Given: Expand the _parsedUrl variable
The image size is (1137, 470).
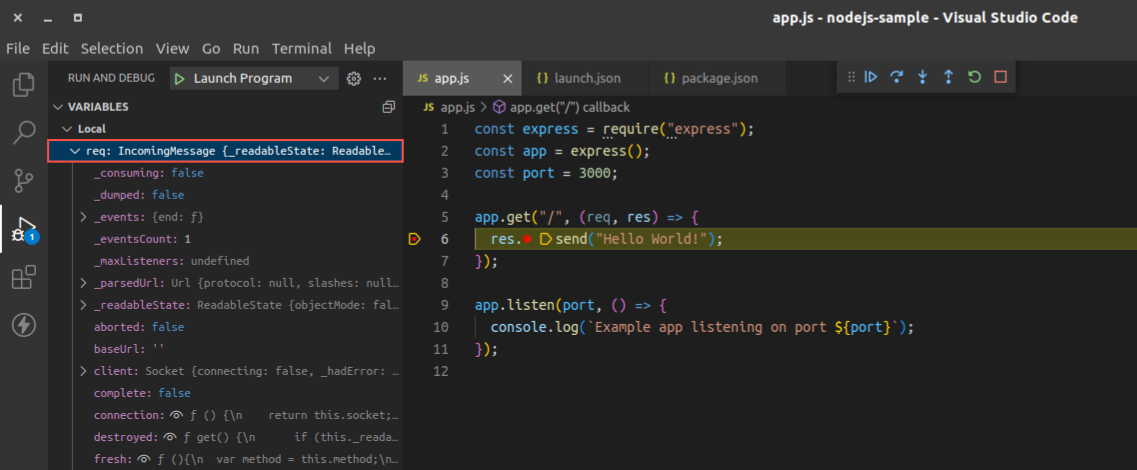Looking at the screenshot, I should (83, 283).
